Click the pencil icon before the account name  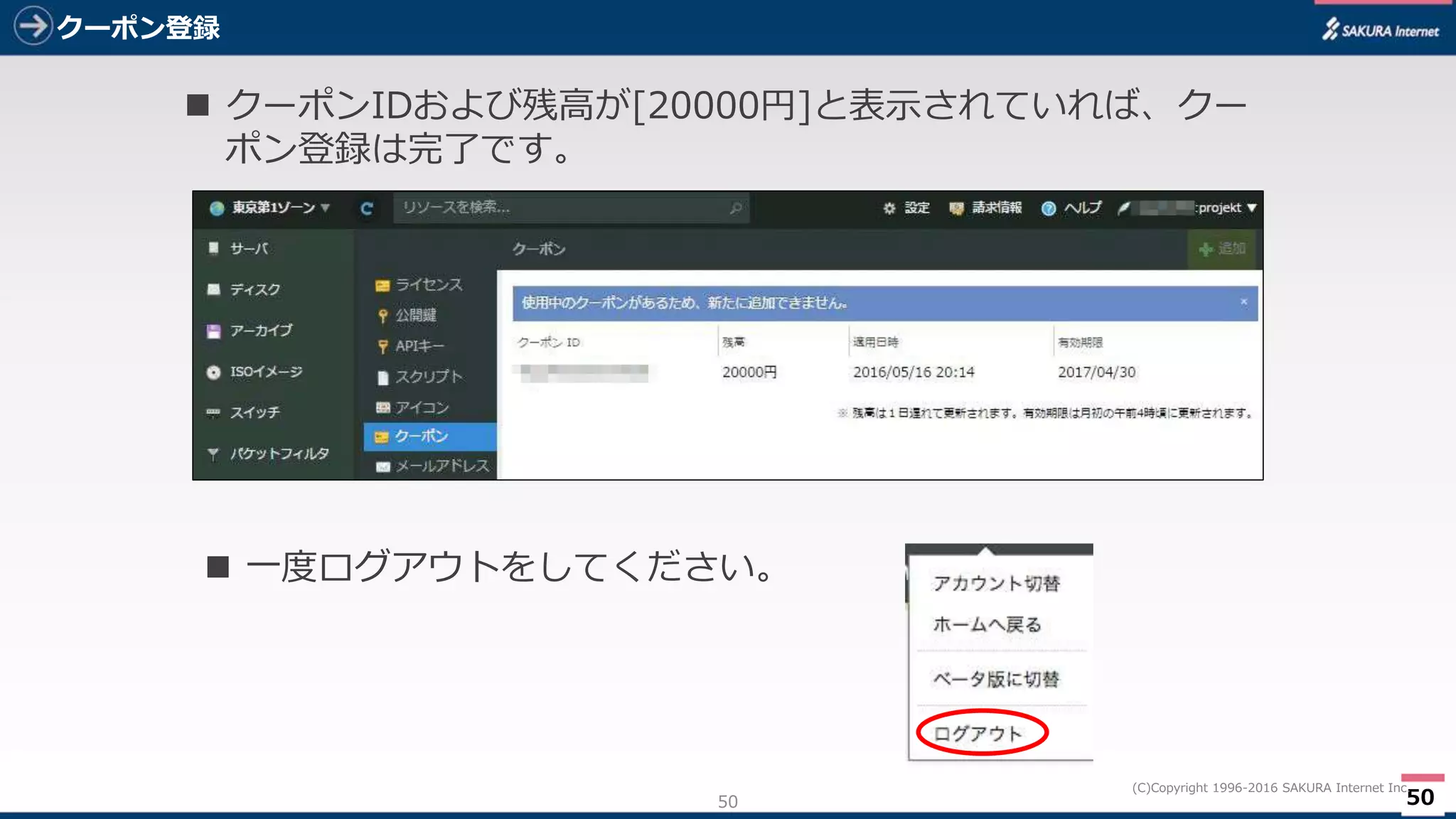point(1123,208)
